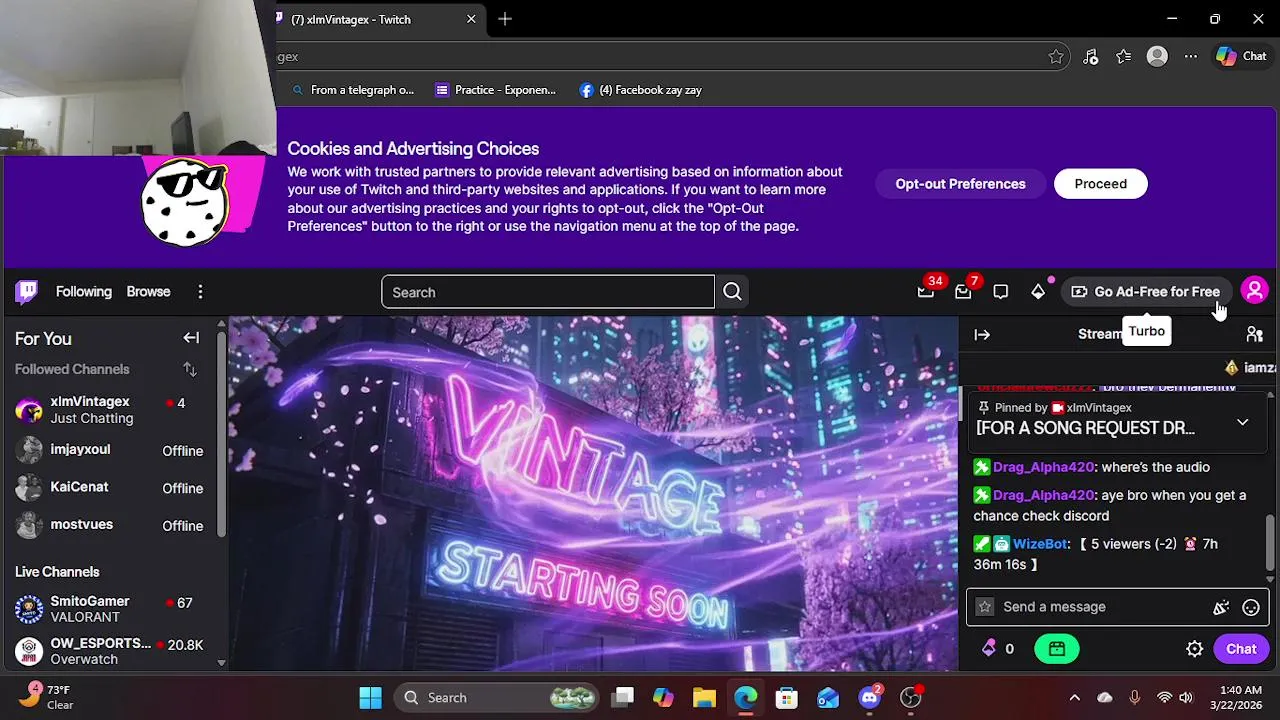Click xlmVintagex name in pinned message
The width and height of the screenshot is (1280, 720).
point(1099,408)
